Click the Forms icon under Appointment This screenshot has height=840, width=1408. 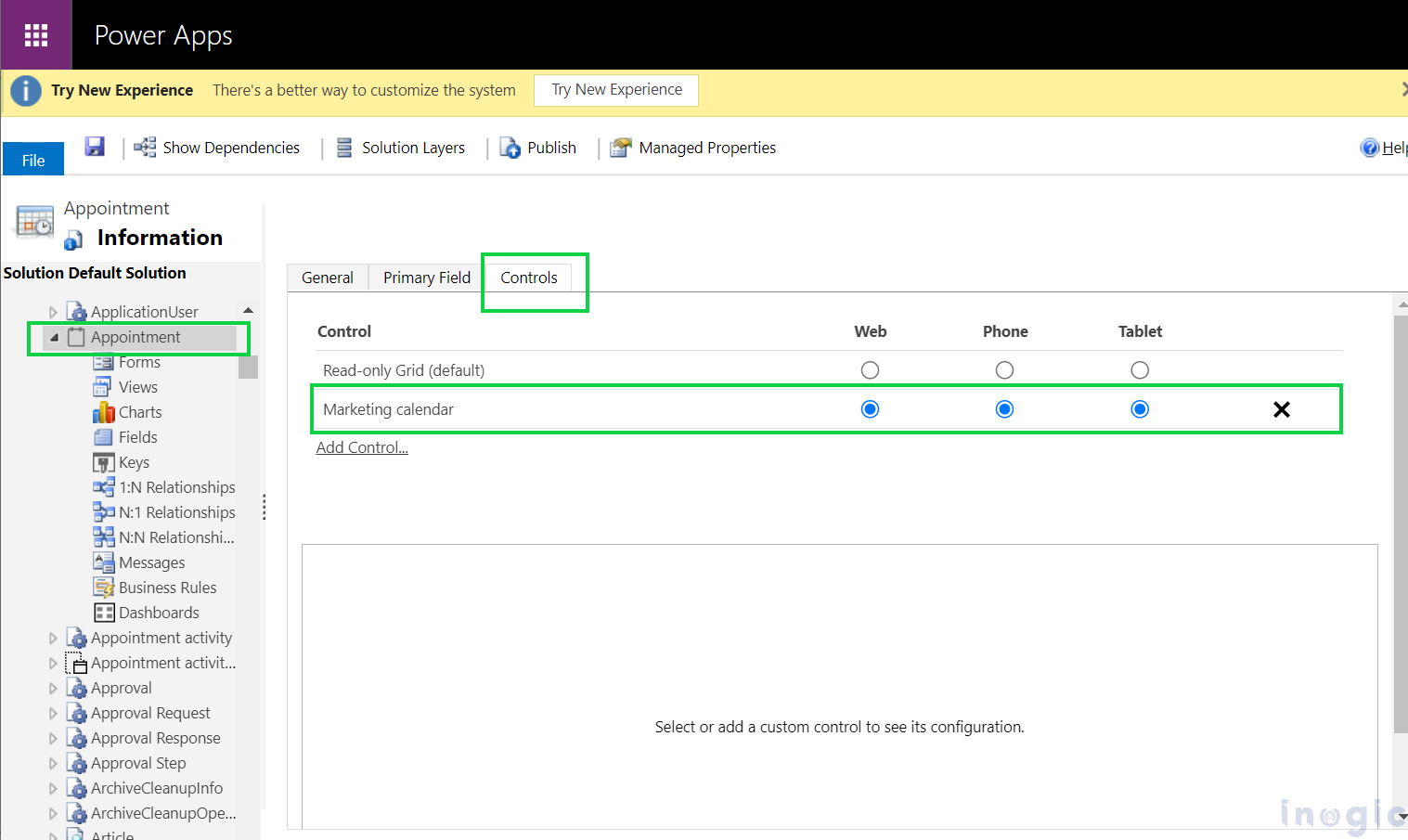pyautogui.click(x=103, y=362)
